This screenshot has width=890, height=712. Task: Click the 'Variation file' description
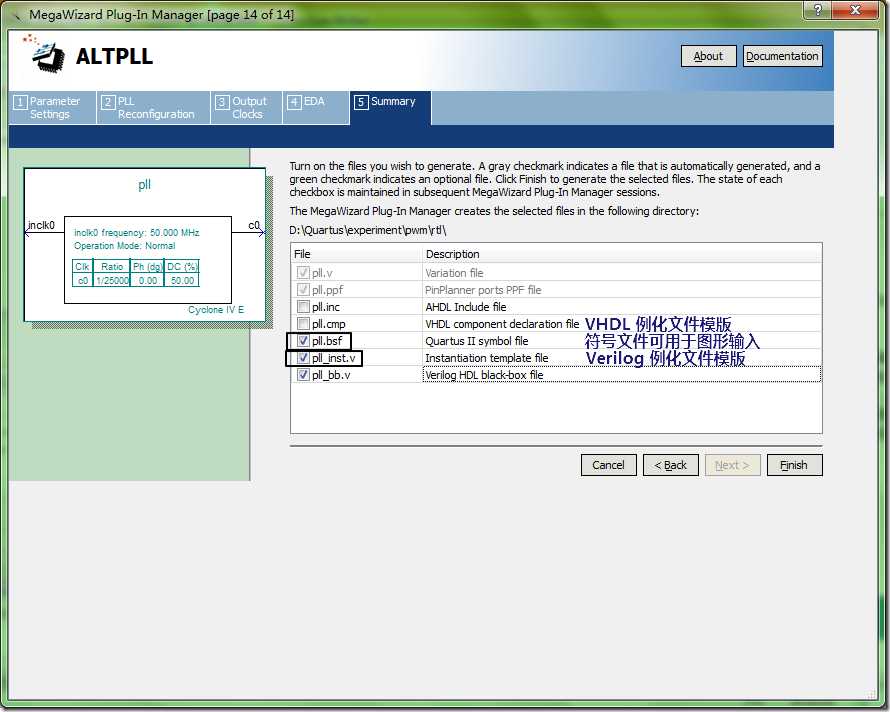point(454,273)
